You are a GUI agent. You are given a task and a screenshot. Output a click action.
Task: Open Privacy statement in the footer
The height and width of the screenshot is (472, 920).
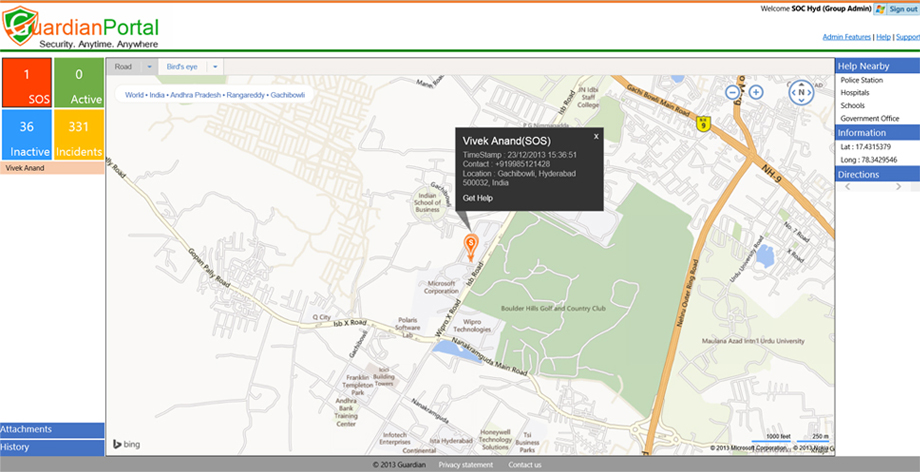[466, 465]
